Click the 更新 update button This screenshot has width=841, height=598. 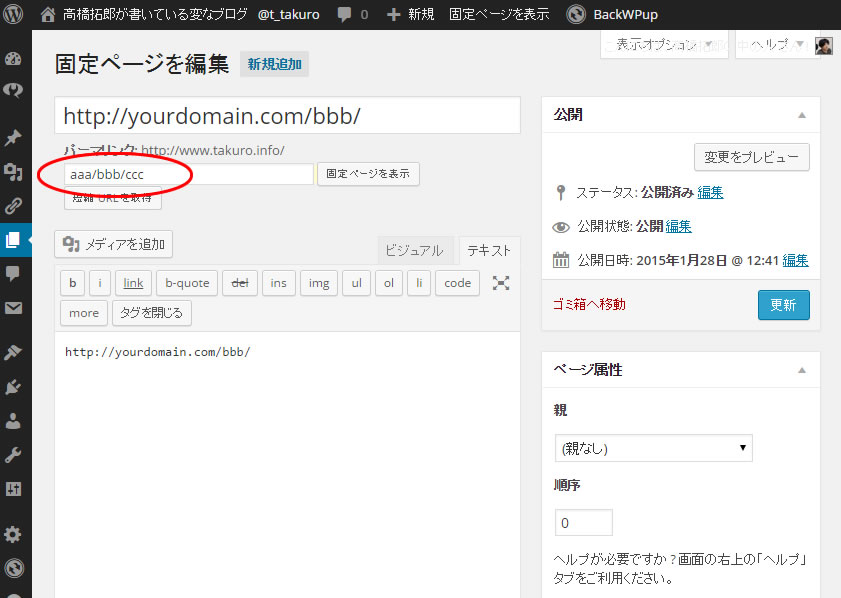[x=783, y=305]
